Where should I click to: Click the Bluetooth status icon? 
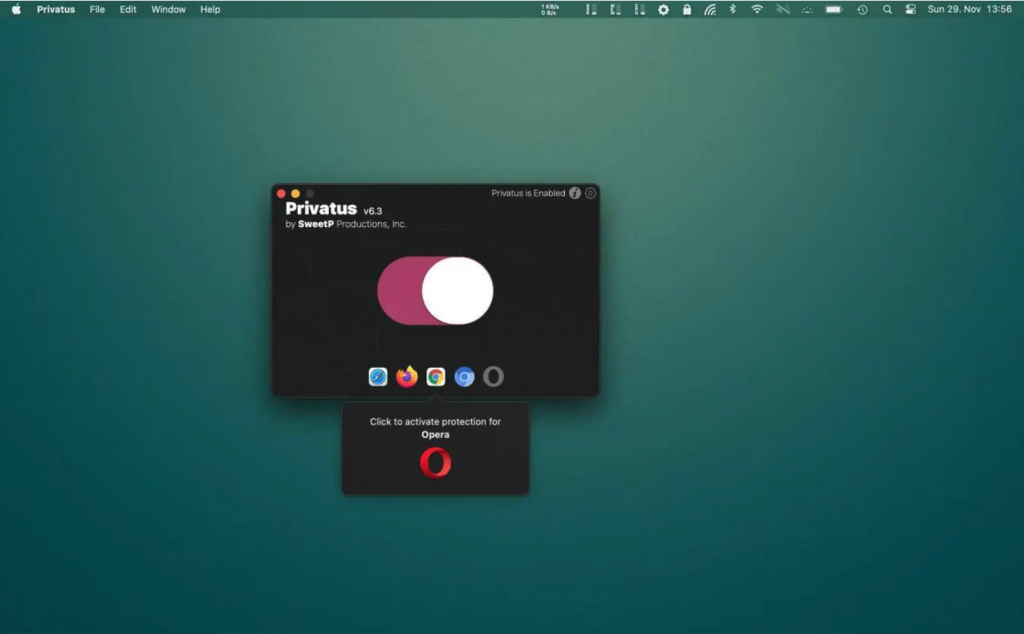point(735,9)
